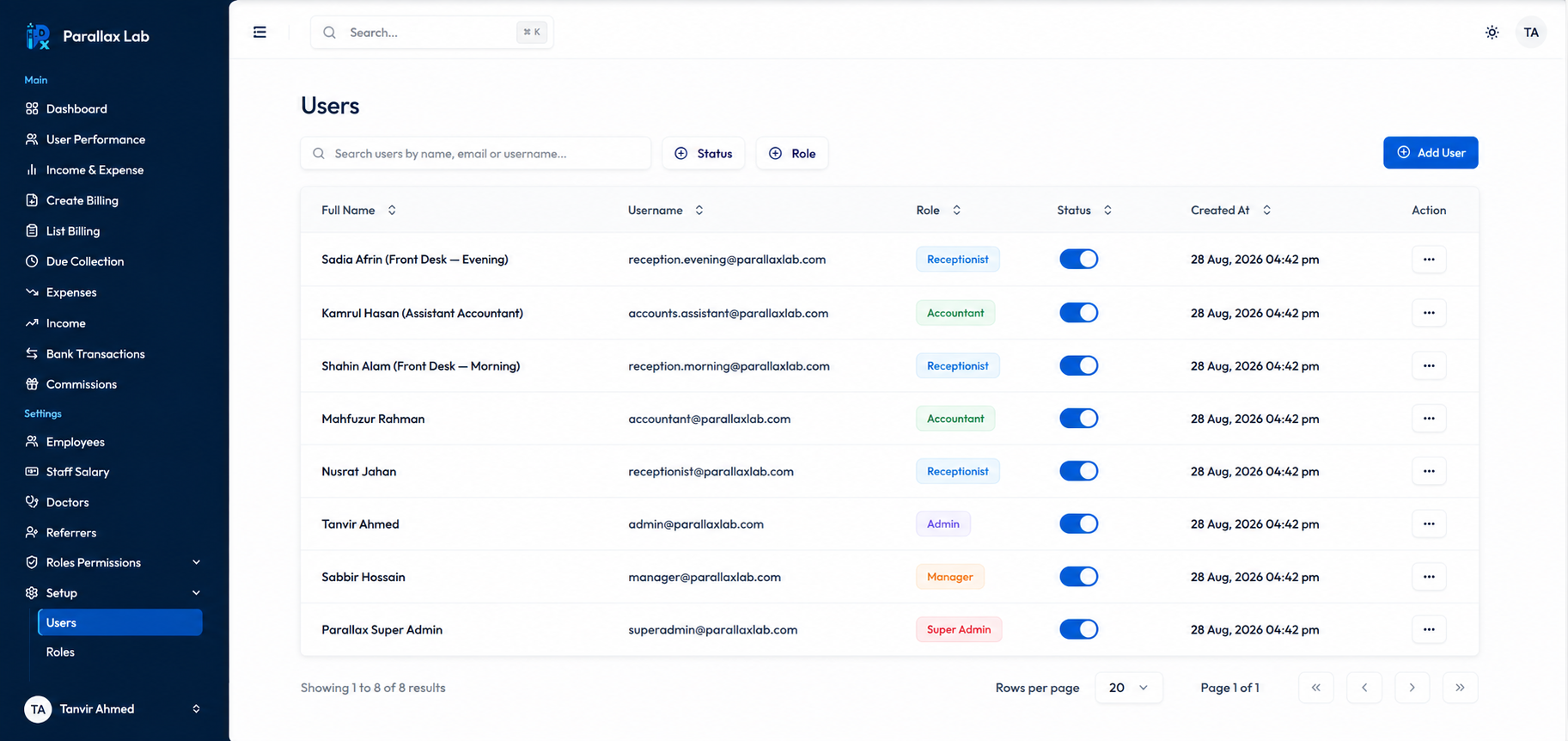The image size is (1568, 741).
Task: Open actions menu for Tanvir Ahmed row
Action: coord(1429,524)
